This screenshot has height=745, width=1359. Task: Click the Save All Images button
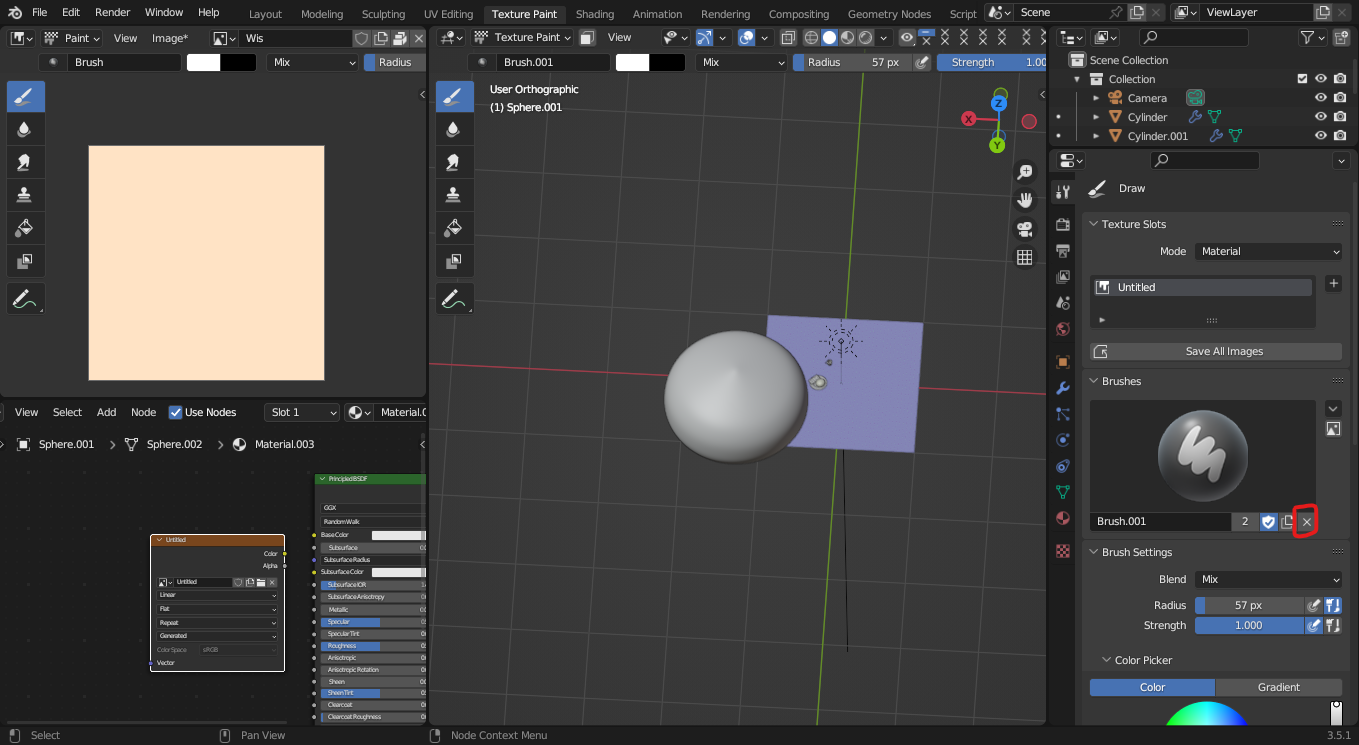[1216, 351]
